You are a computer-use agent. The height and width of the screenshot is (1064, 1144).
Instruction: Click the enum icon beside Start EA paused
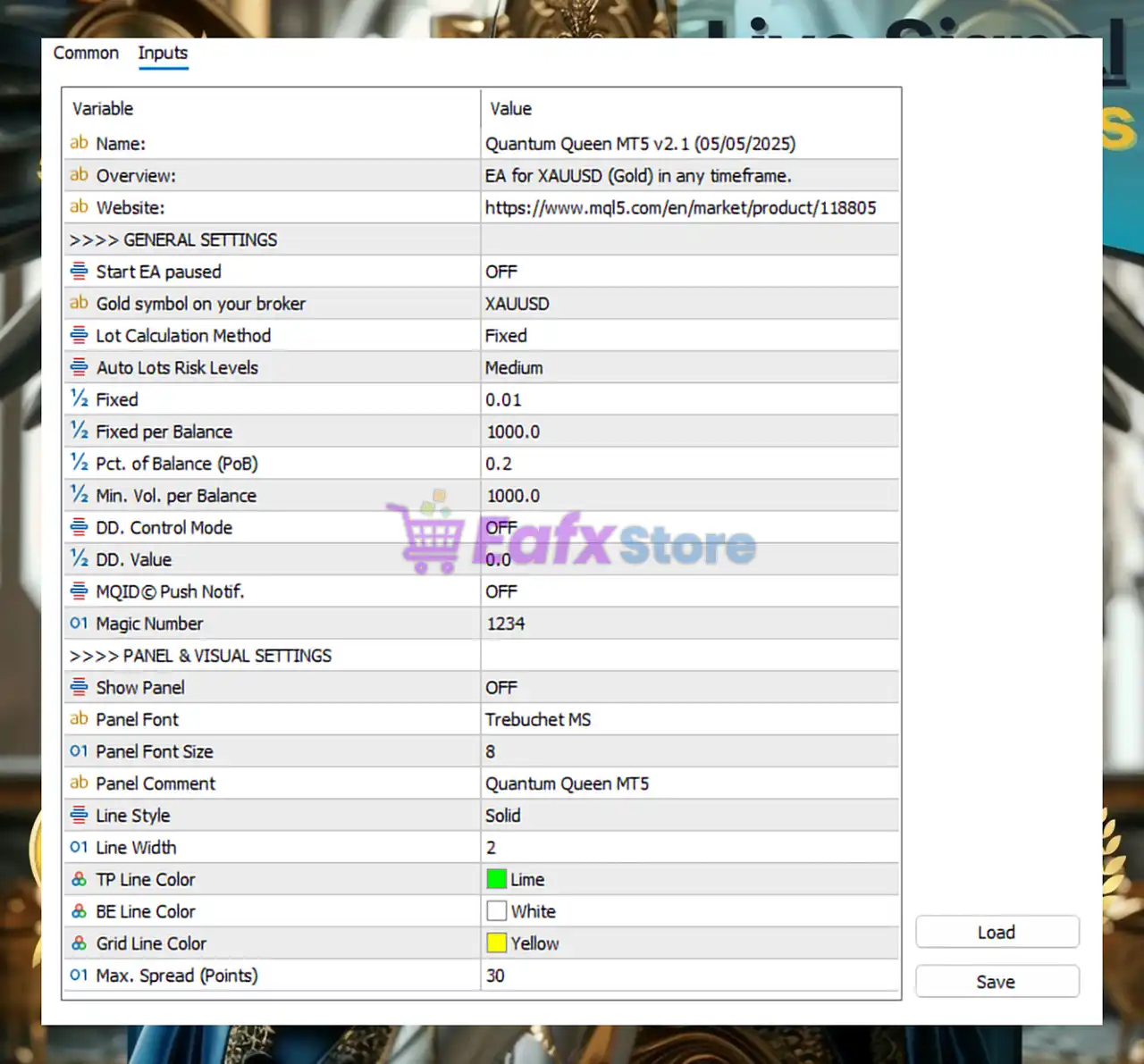(79, 272)
